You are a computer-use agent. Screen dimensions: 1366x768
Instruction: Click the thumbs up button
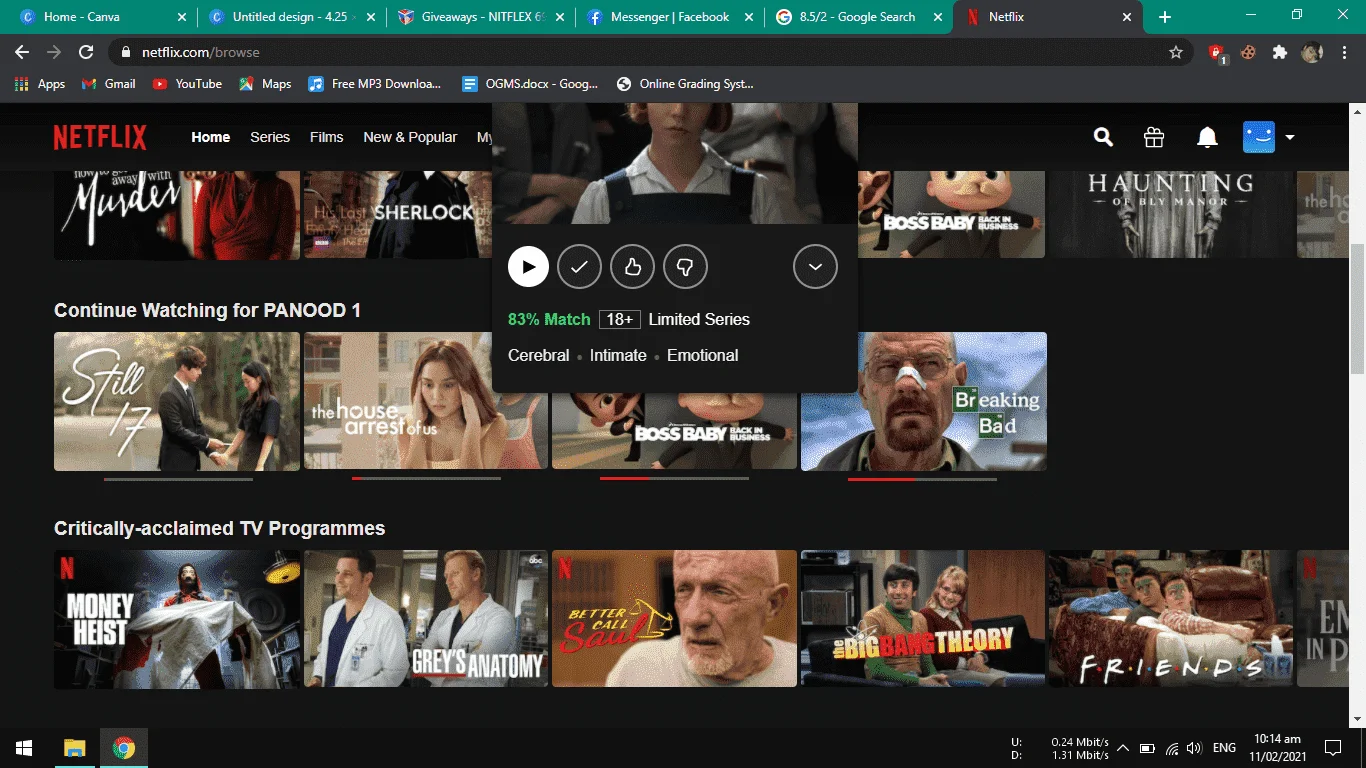click(x=632, y=267)
